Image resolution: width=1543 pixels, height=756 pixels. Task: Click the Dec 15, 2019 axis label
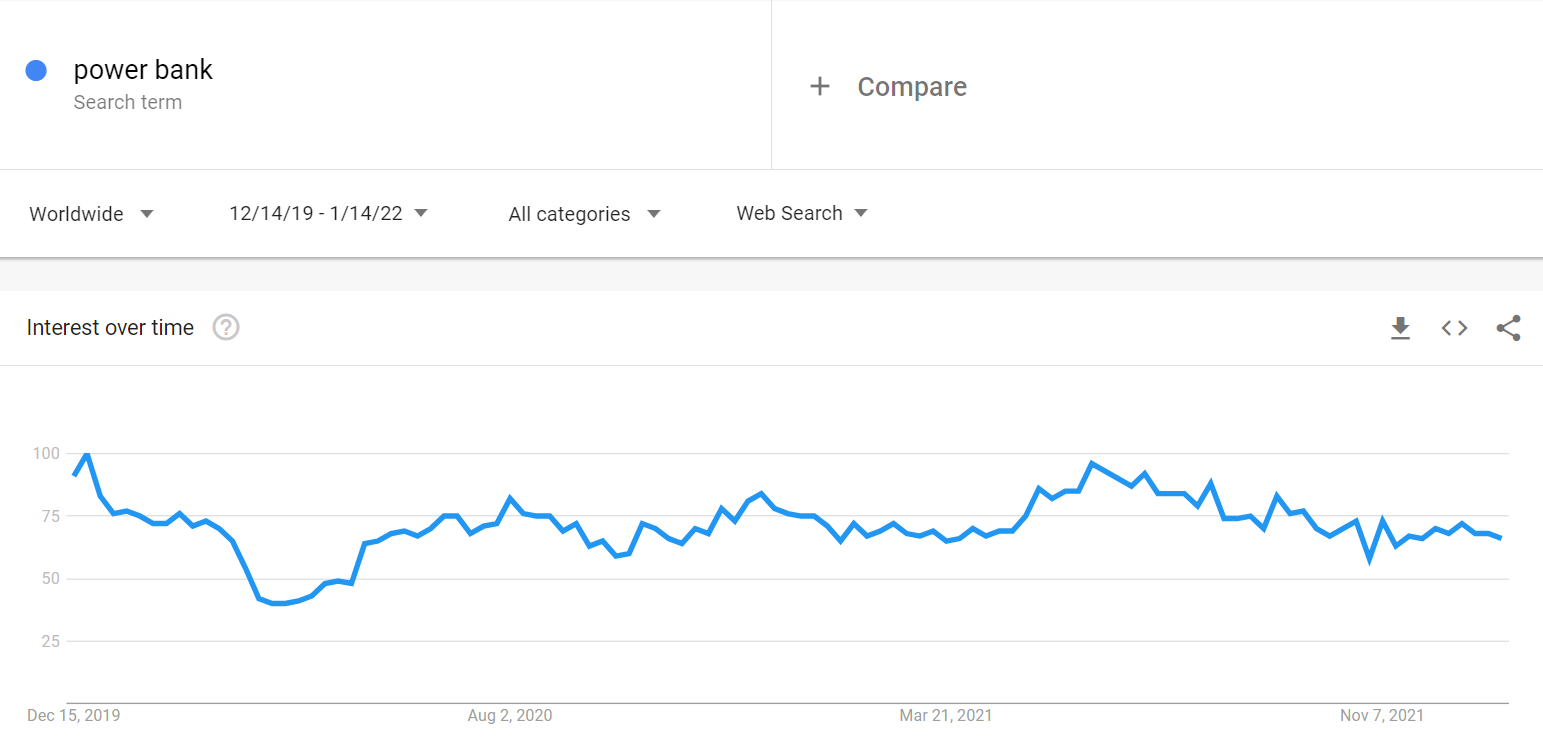pyautogui.click(x=73, y=715)
